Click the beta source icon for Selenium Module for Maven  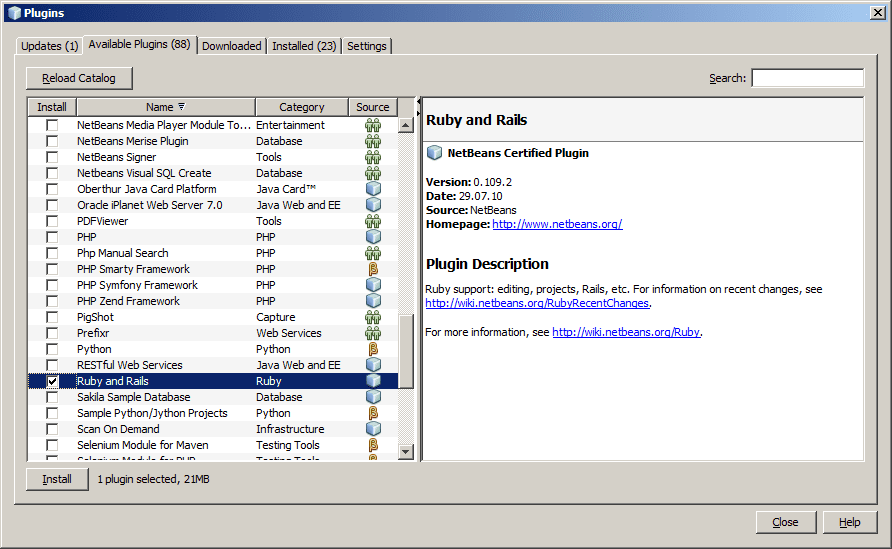pos(373,445)
